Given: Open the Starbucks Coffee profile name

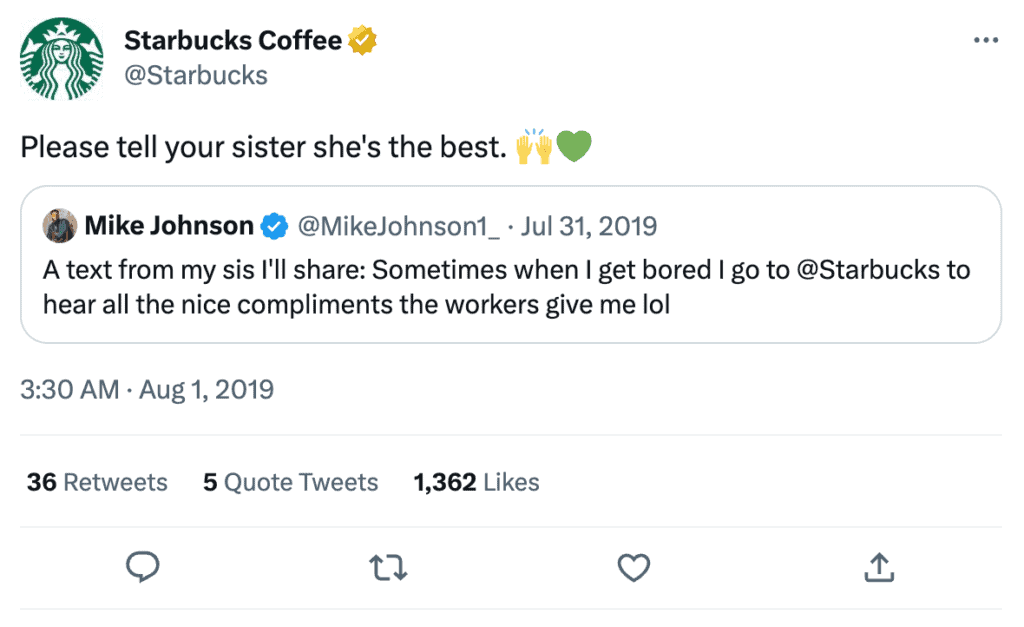Looking at the screenshot, I should (233, 41).
